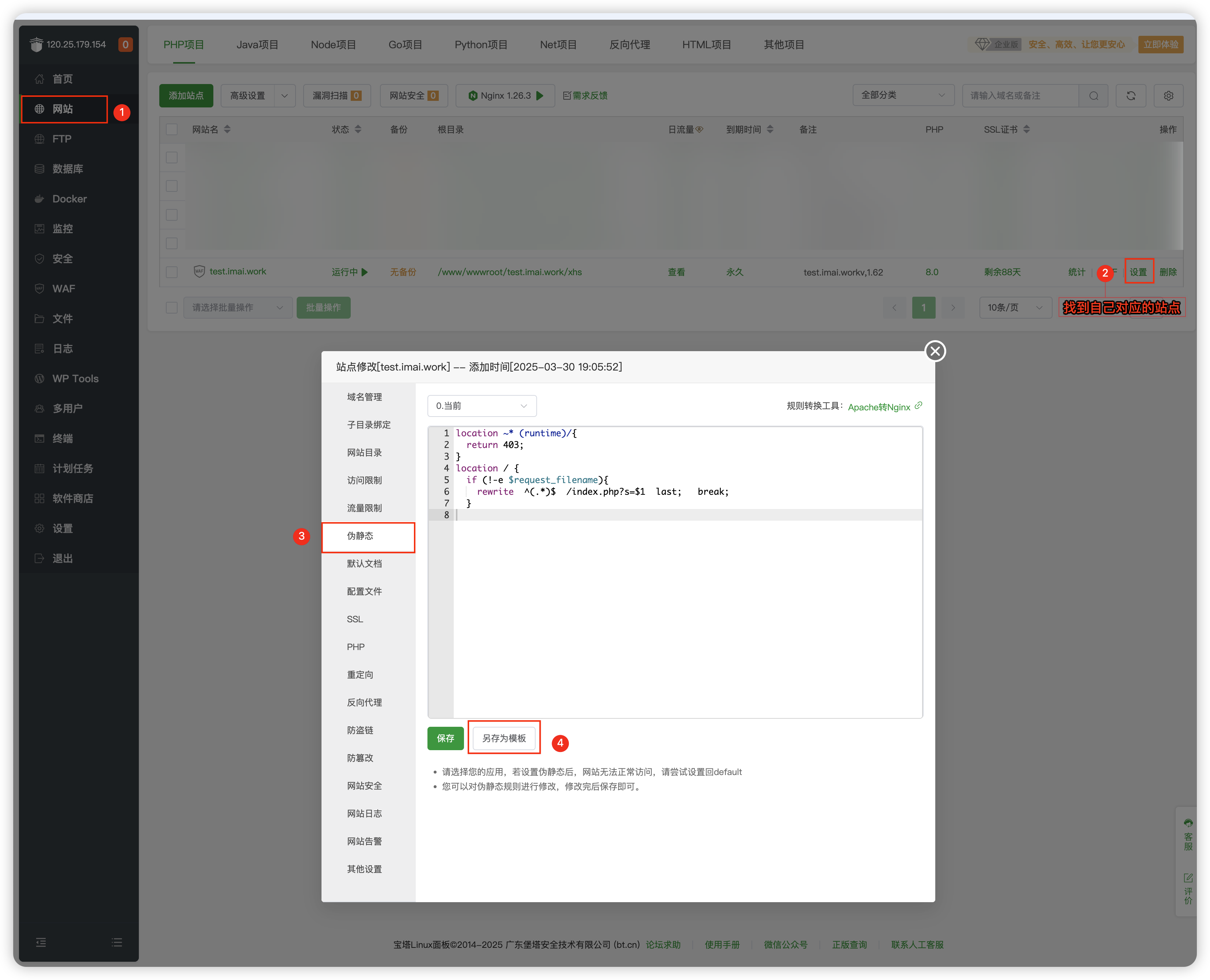Tick the test.imai.work row checkbox
Image resolution: width=1210 pixels, height=980 pixels.
(172, 272)
